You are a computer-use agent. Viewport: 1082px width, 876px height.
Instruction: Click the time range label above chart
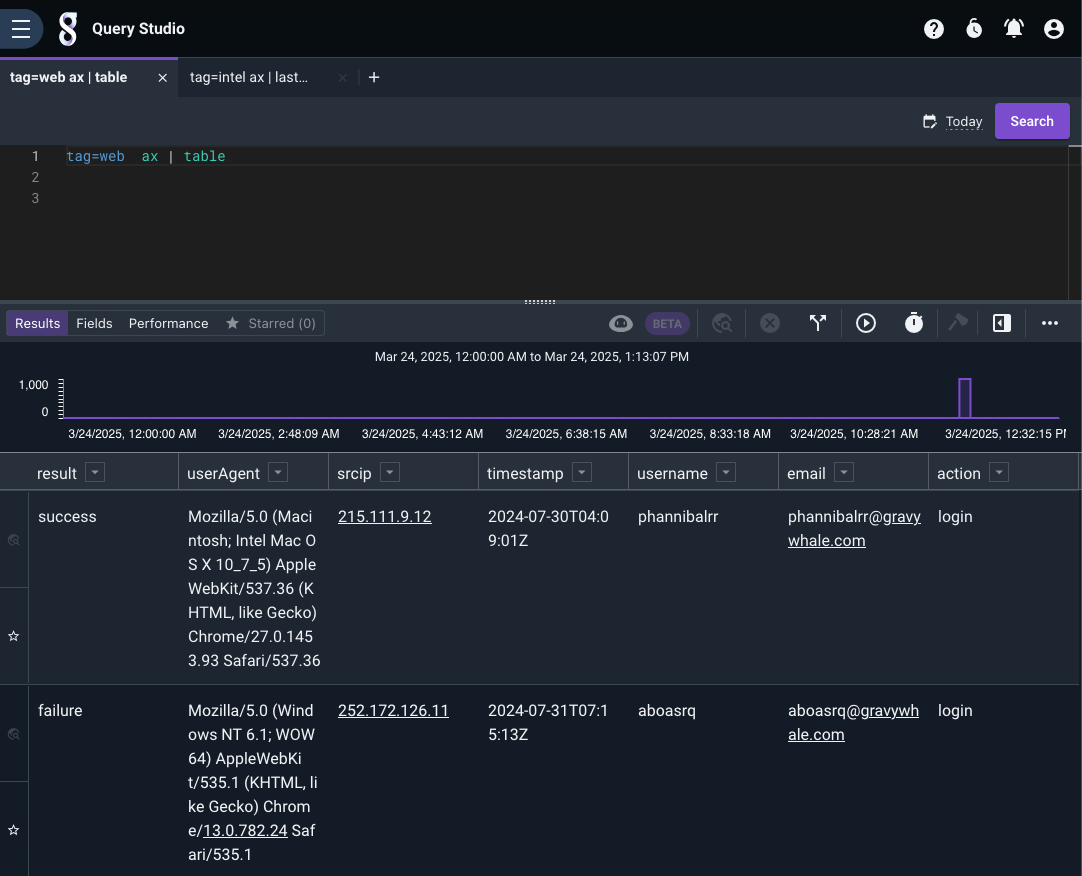531,357
